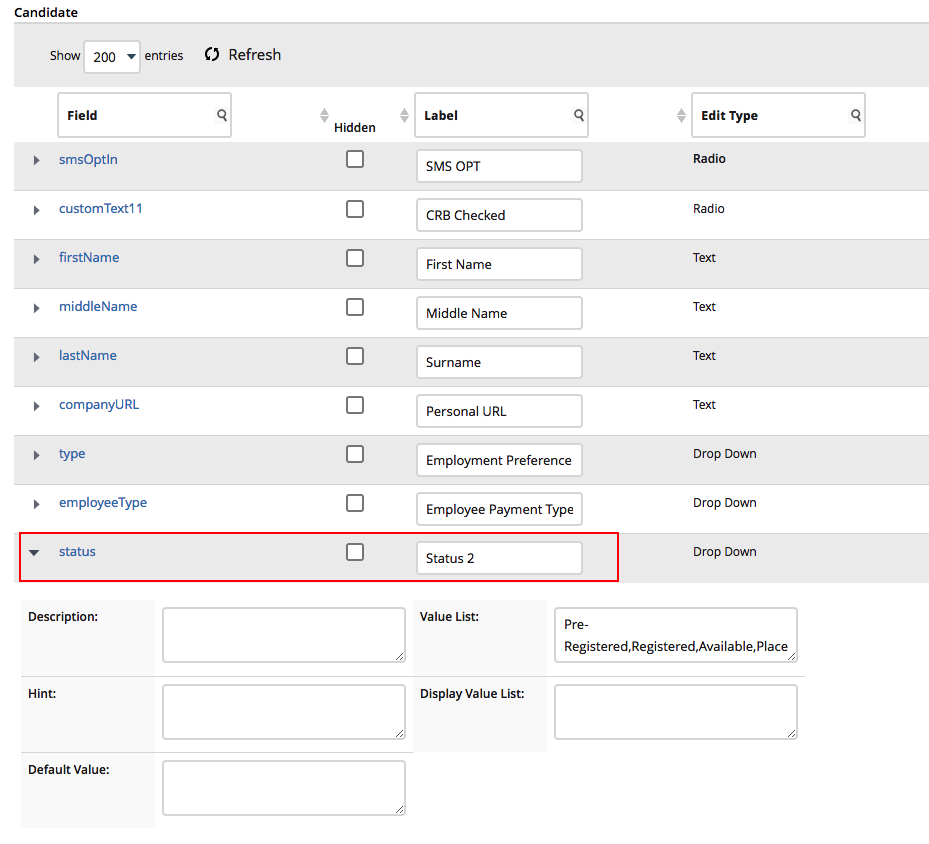Expand the employeeType row
This screenshot has height=844, width=929.
click(37, 504)
